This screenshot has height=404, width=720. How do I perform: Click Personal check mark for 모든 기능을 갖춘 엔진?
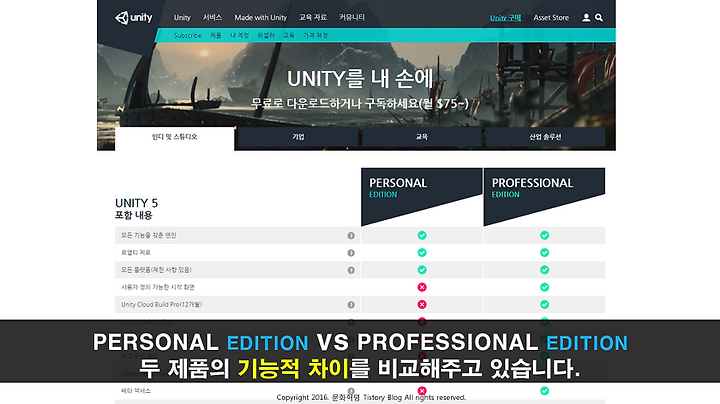click(422, 235)
